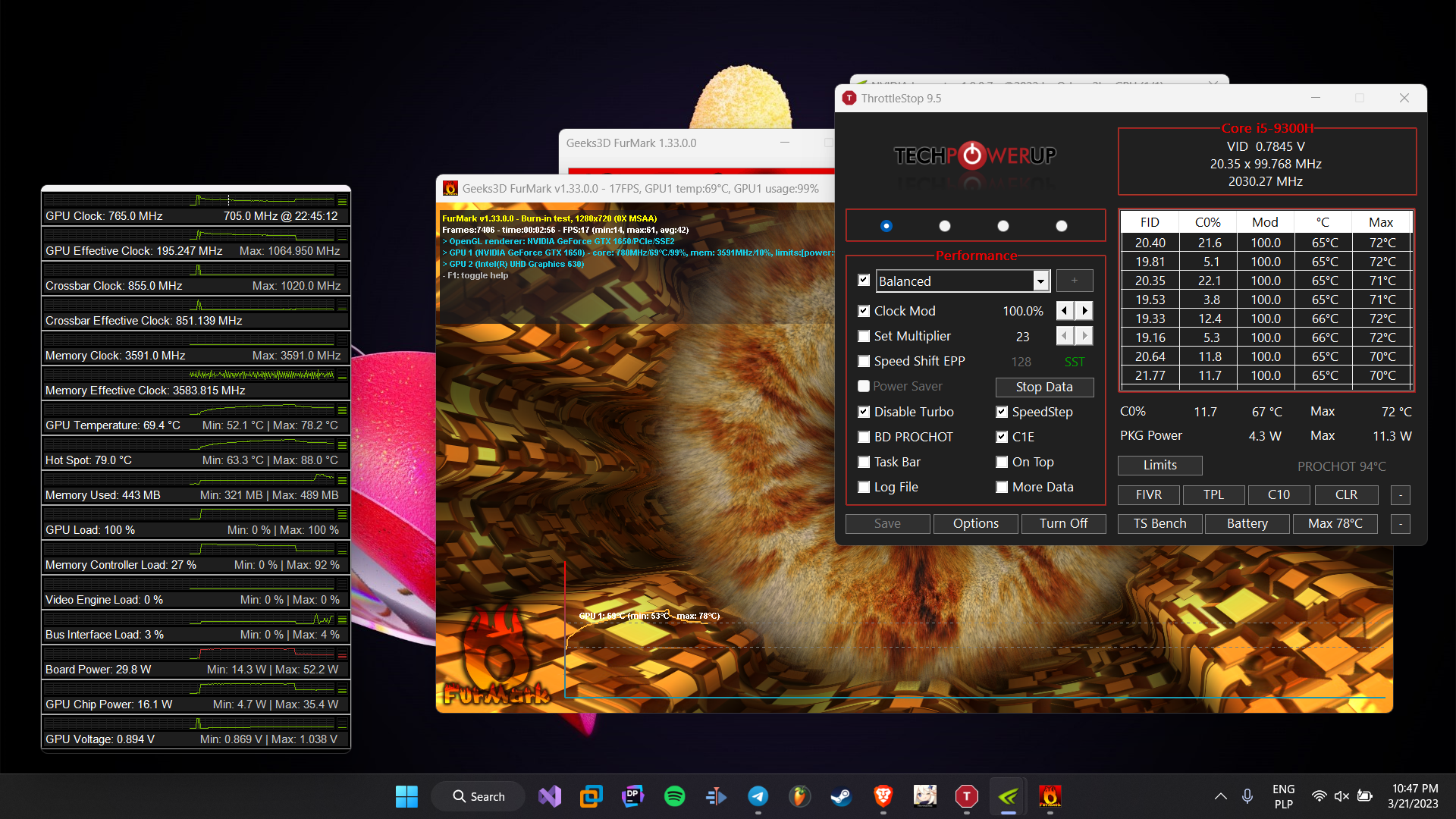Enable the Task Bar checkbox
The height and width of the screenshot is (819, 1456).
(864, 462)
